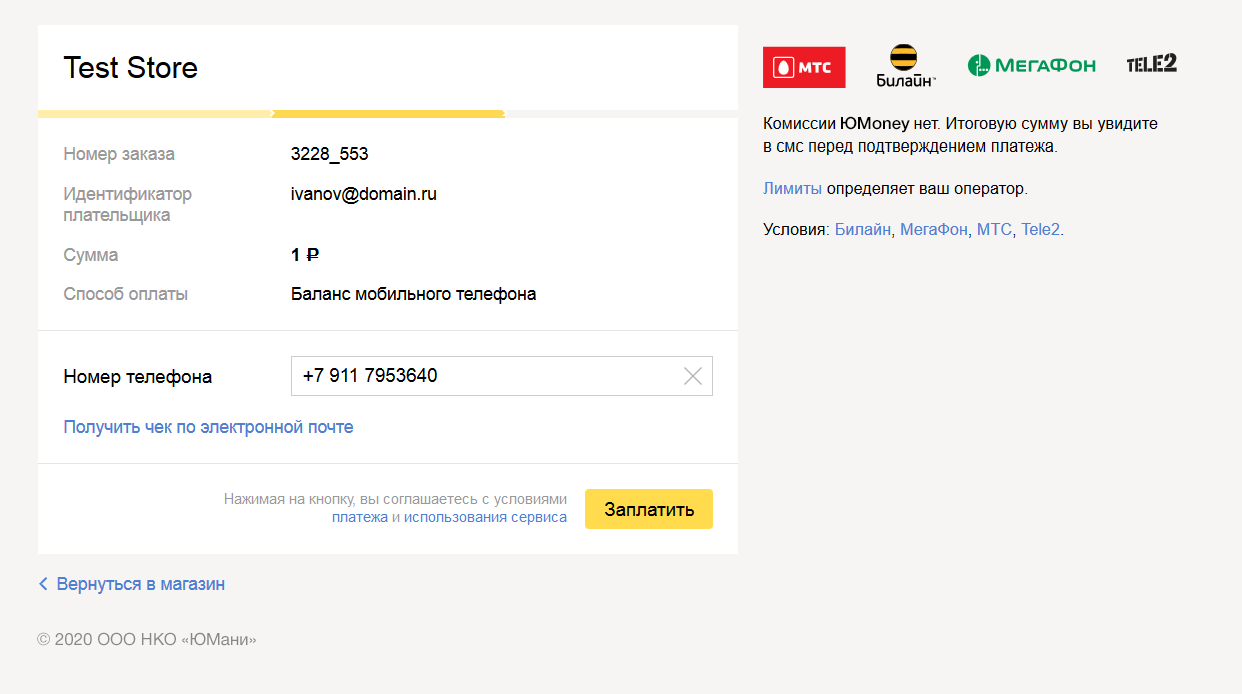The image size is (1242, 694).
Task: Click the Tele2 operator logo
Action: (1151, 63)
